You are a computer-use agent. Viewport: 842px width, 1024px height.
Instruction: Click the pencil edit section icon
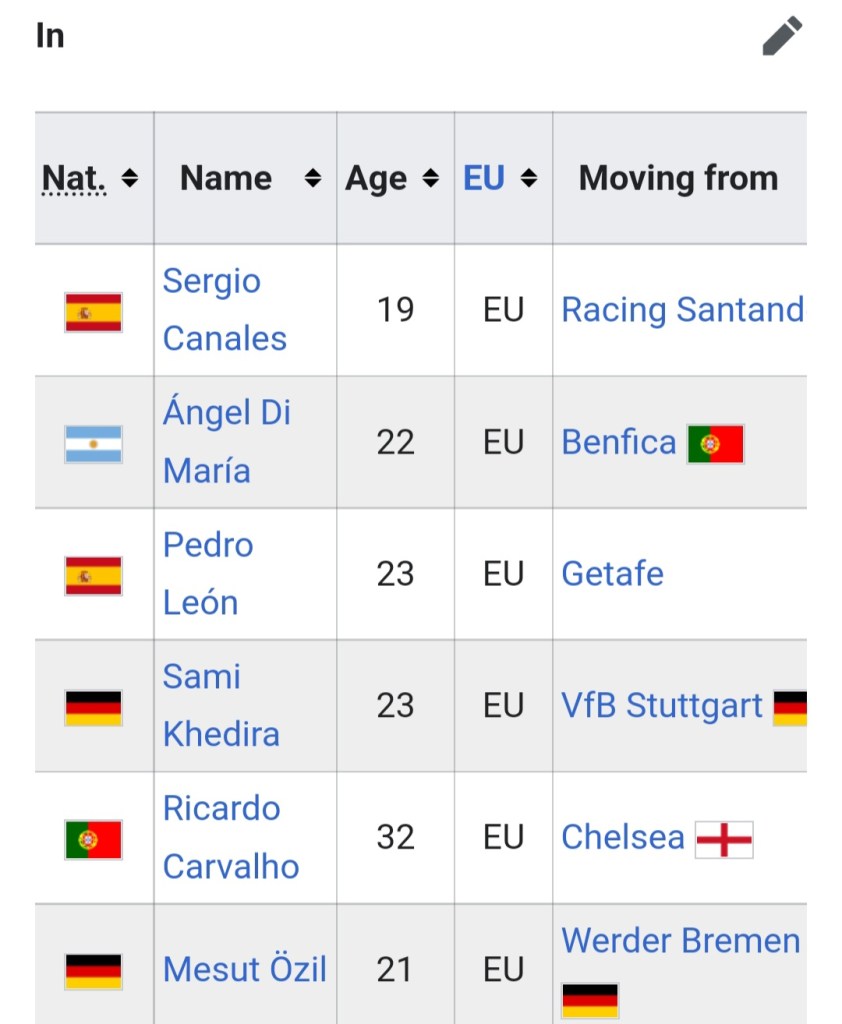click(x=782, y=36)
